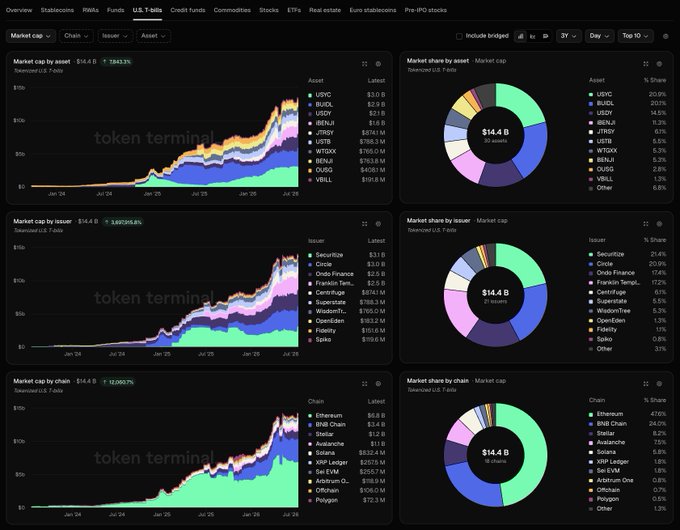Screen dimensions: 680x530
Task: Click Other row in Market share by asset legend
Action: pos(627,188)
